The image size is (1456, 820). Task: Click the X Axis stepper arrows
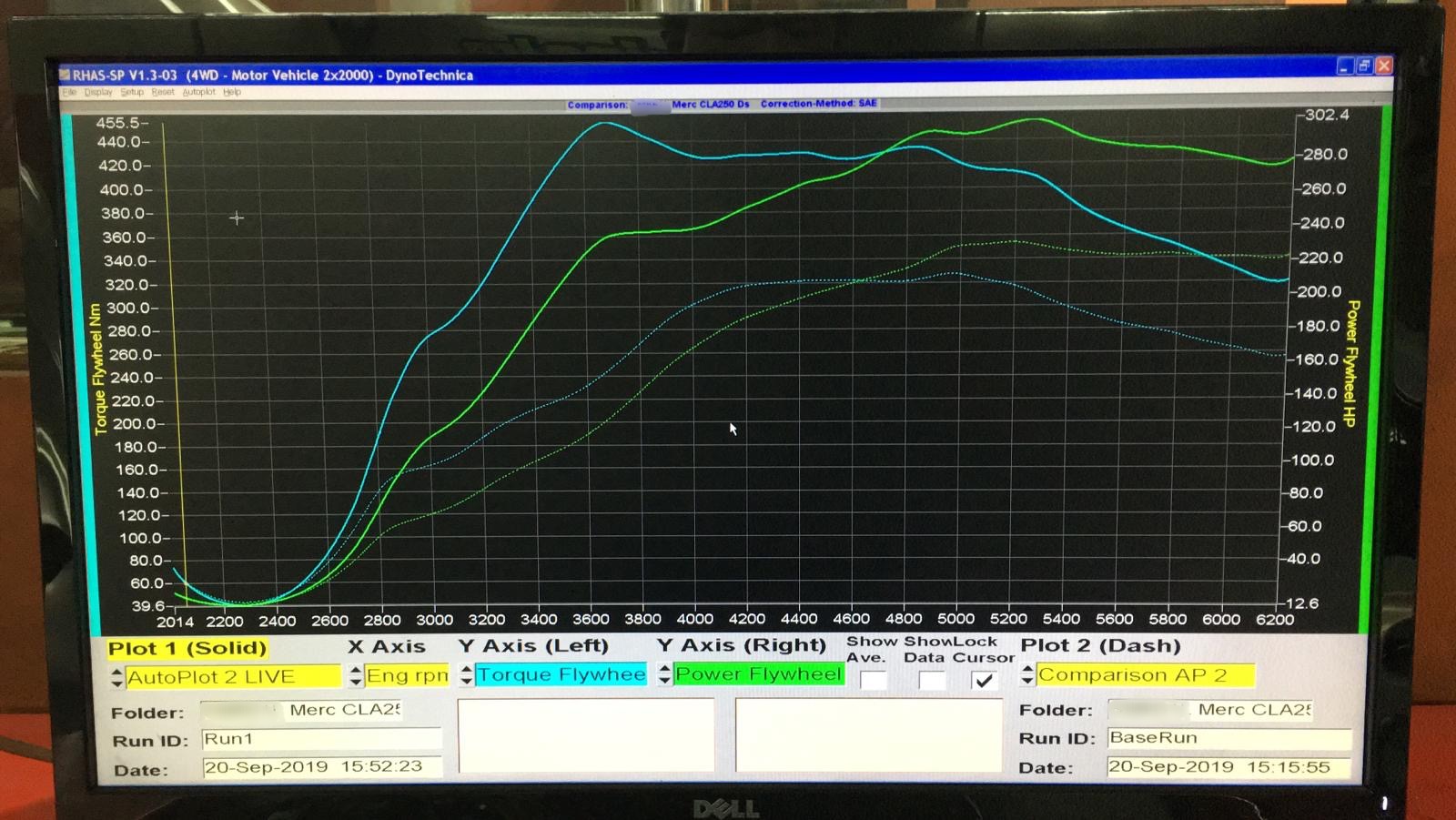click(356, 676)
